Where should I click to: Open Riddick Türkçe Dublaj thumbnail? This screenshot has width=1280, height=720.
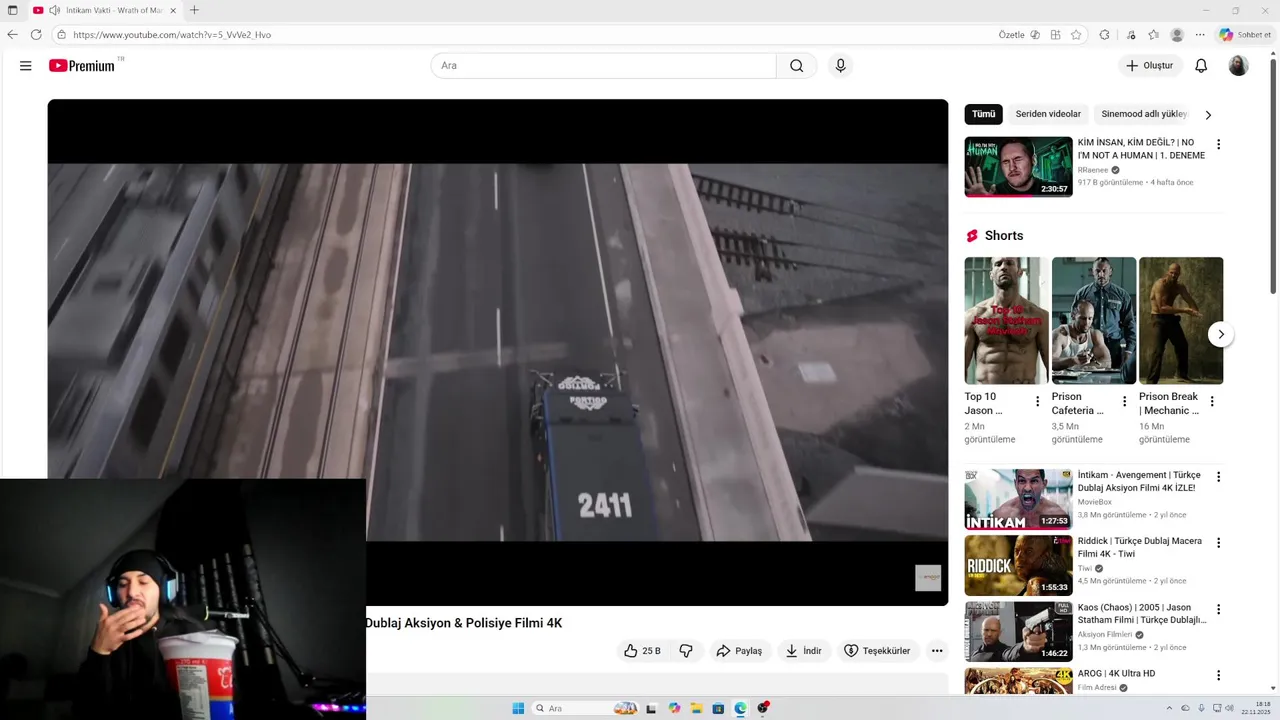(1018, 565)
